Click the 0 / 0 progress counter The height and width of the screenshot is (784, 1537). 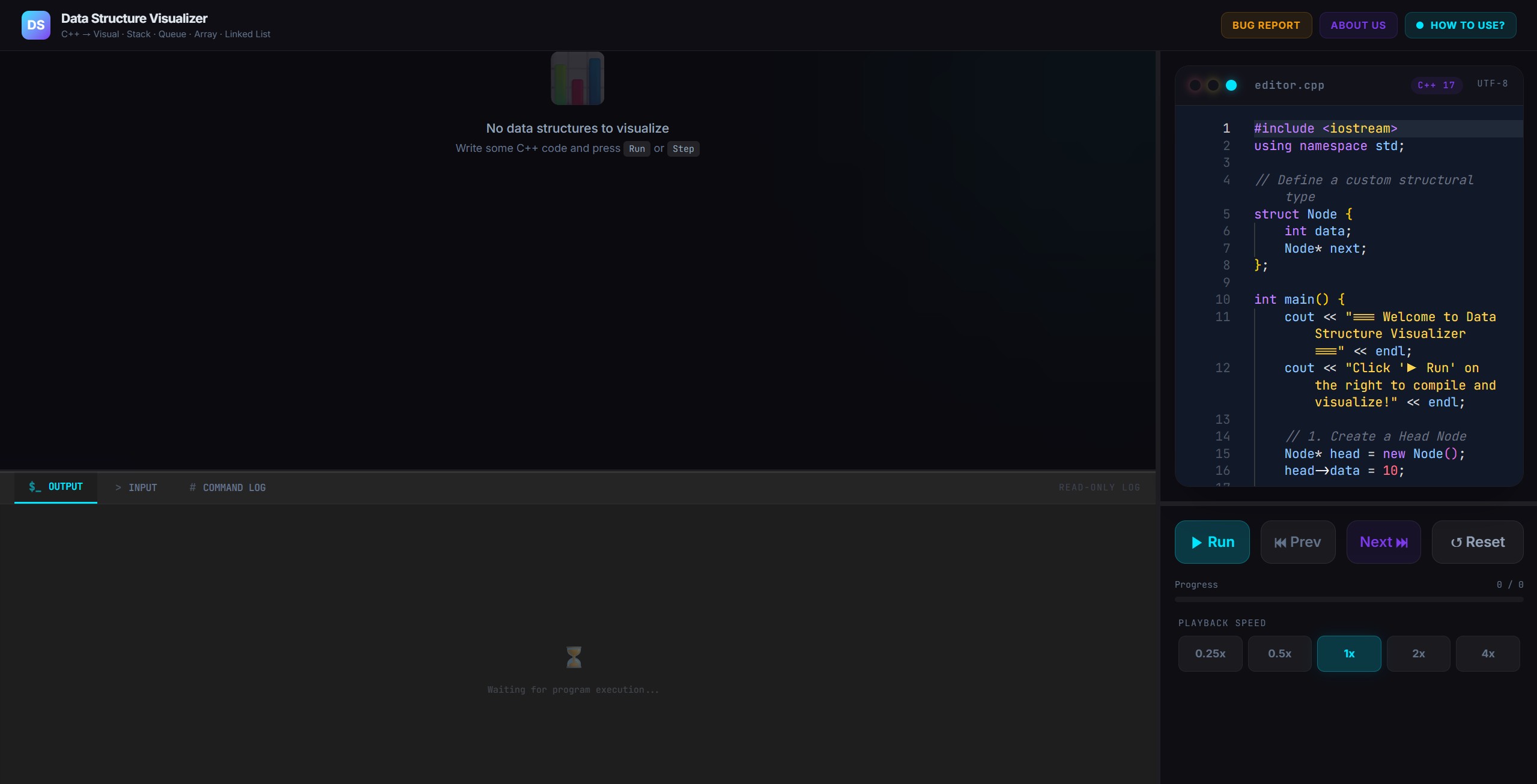point(1510,585)
